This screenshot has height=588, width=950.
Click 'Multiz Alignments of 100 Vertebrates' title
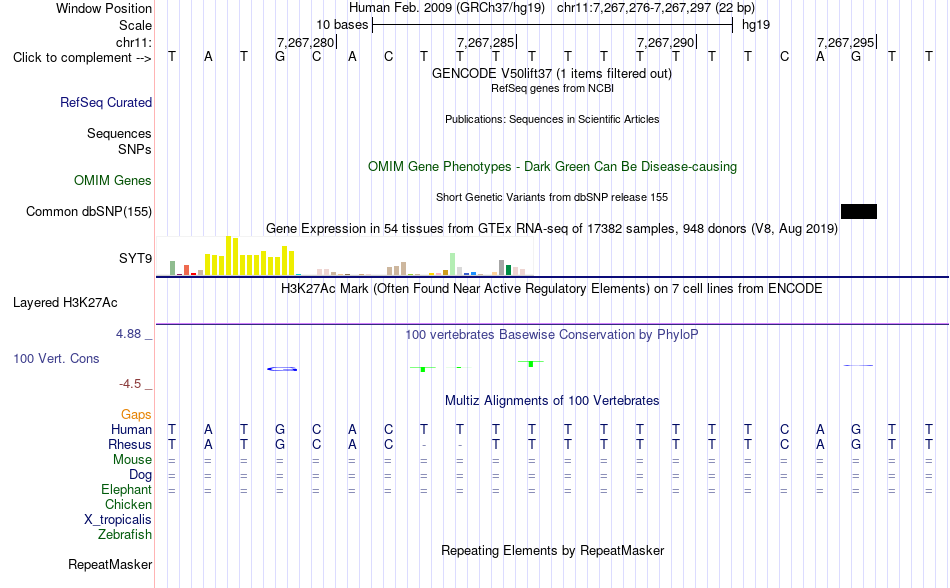pos(552,400)
